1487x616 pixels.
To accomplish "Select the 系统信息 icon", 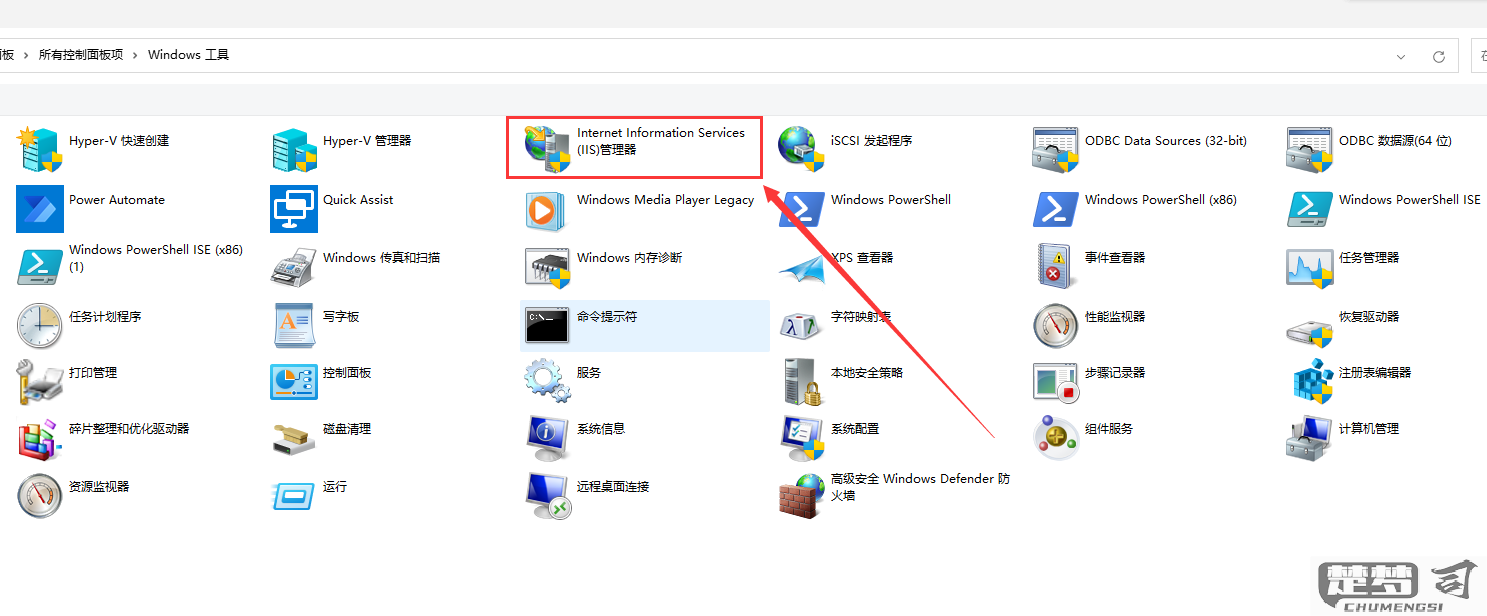I will (x=548, y=438).
